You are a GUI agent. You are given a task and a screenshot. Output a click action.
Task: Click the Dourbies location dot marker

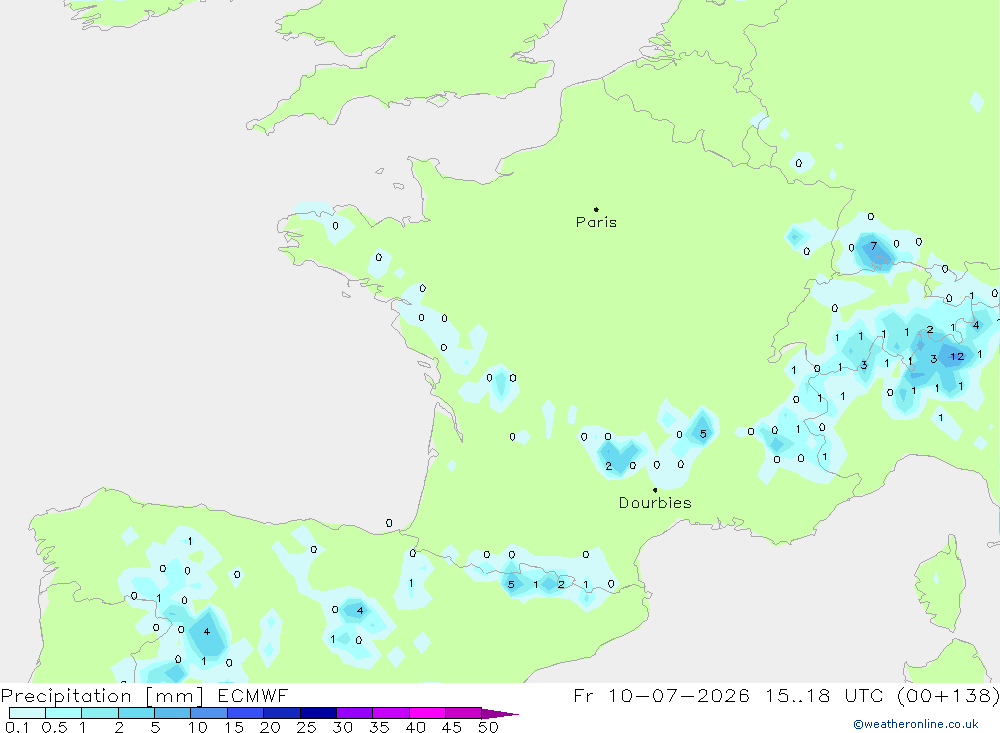click(655, 490)
